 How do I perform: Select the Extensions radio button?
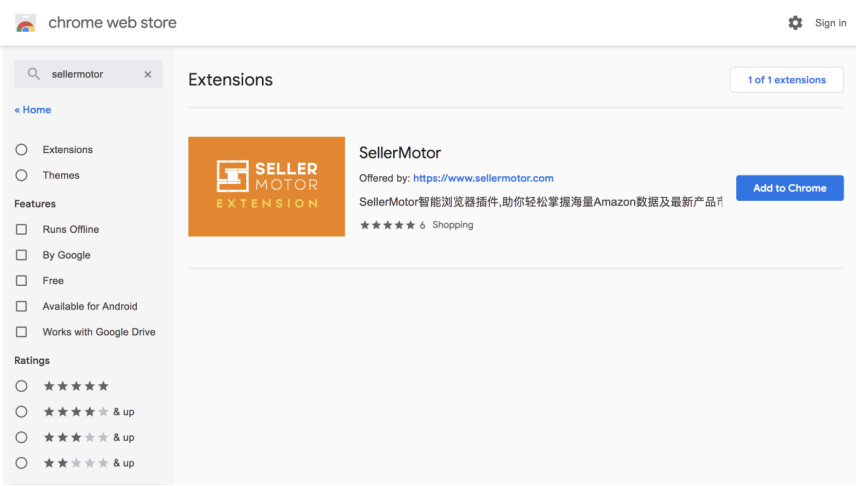click(21, 150)
